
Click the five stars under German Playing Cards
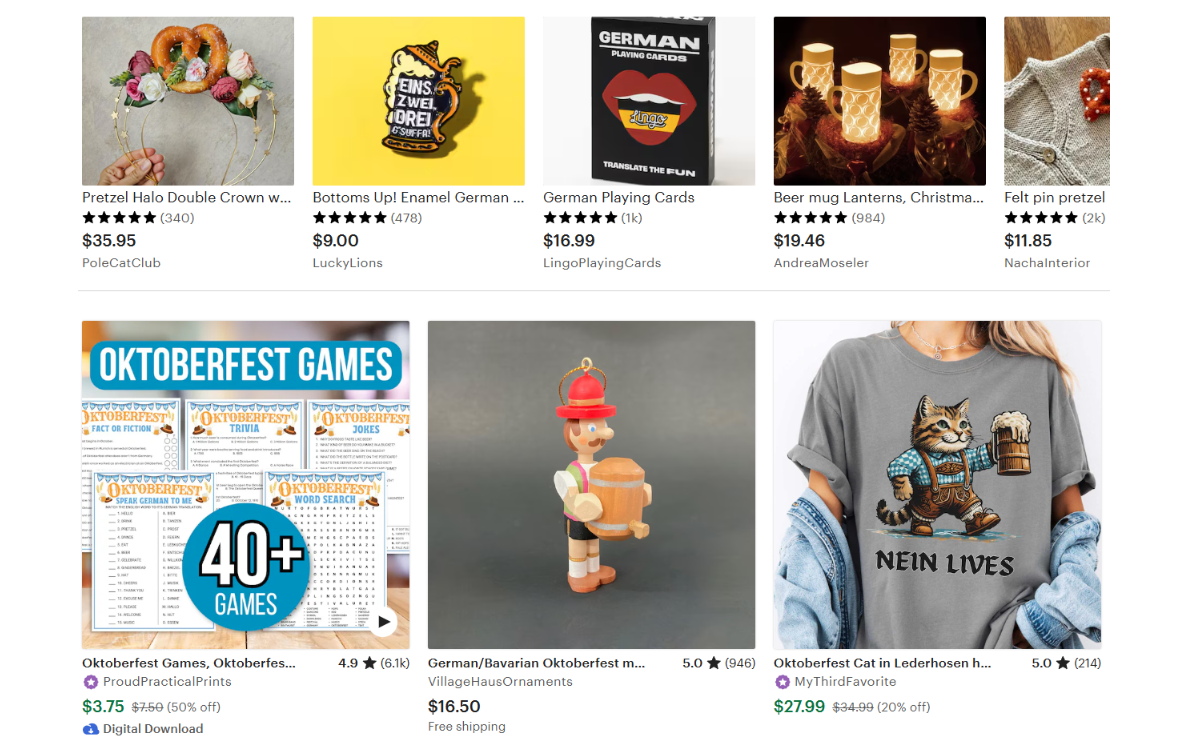(x=580, y=217)
